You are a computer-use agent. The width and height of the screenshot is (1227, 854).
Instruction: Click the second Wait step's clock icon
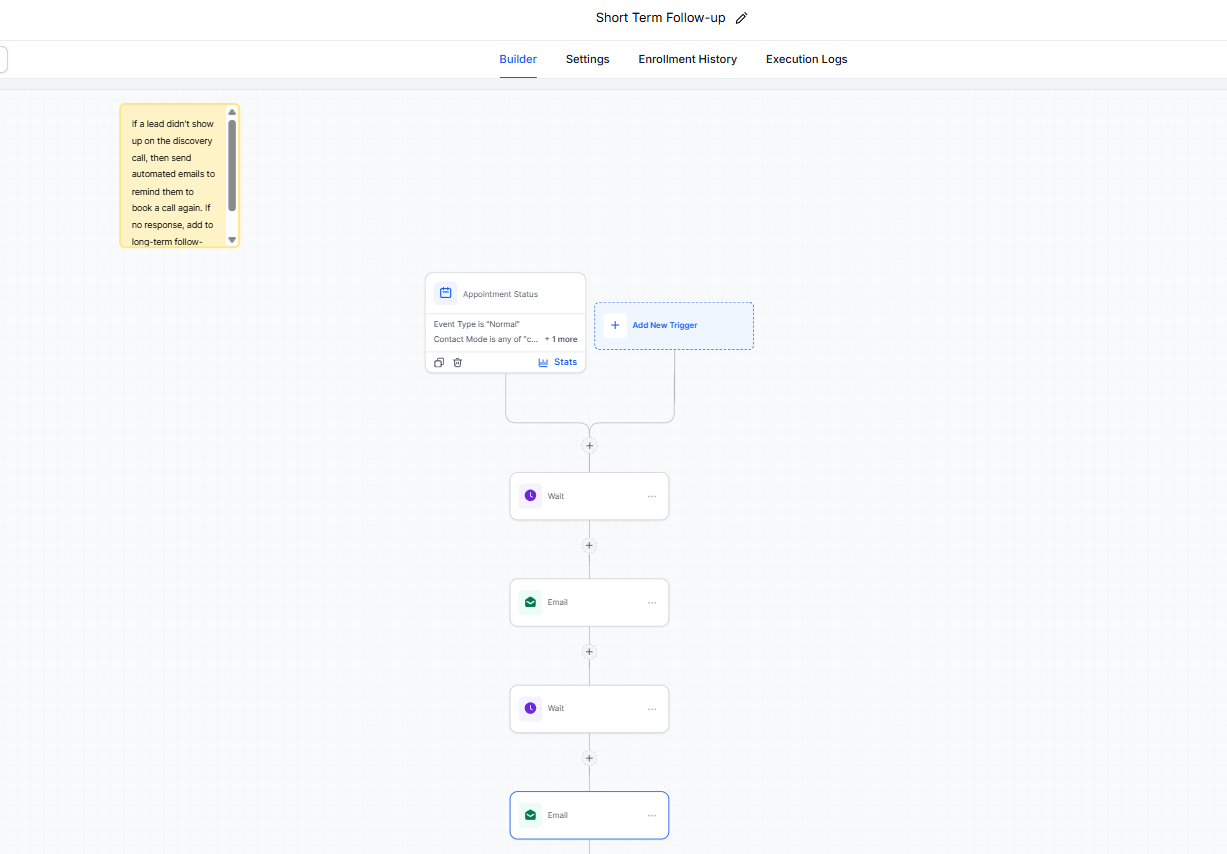[530, 708]
